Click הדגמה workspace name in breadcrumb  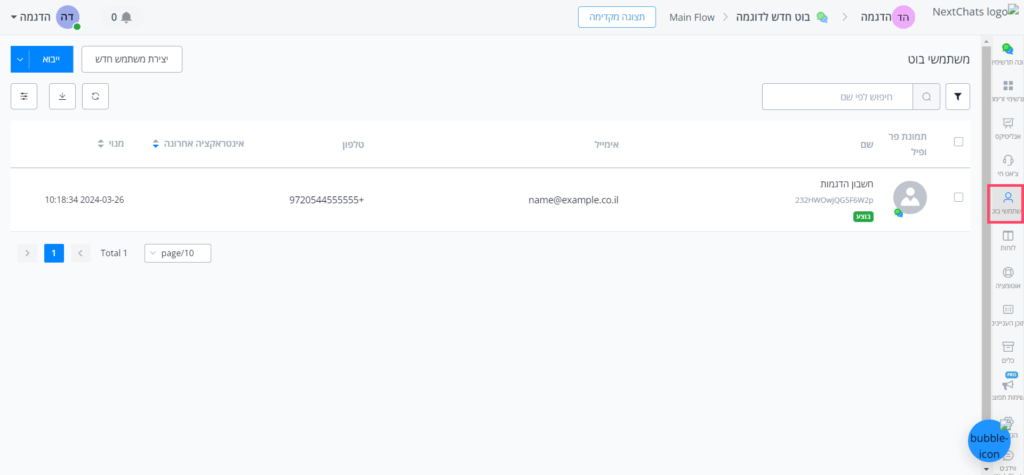[x=876, y=18]
